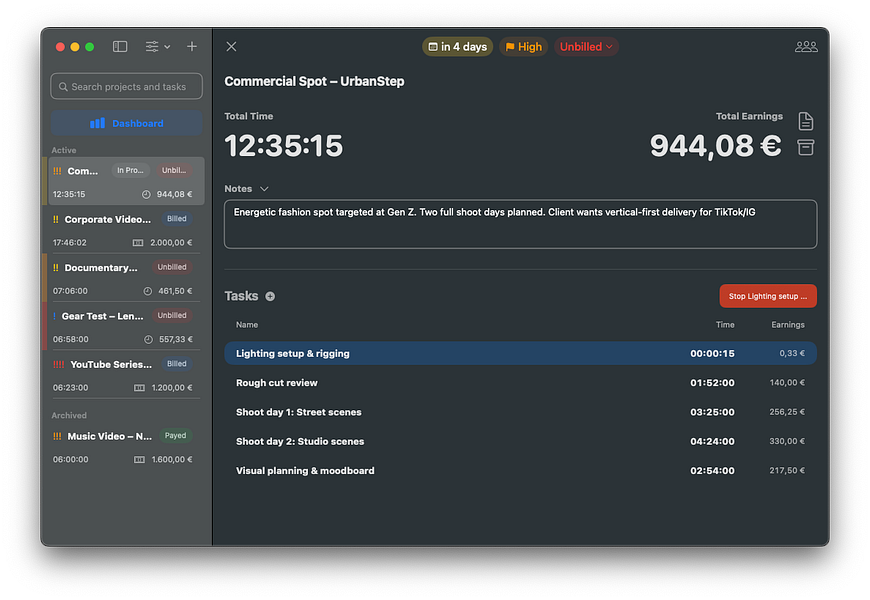
Task: Click the Unbilled badge on Documentary
Action: (x=172, y=267)
